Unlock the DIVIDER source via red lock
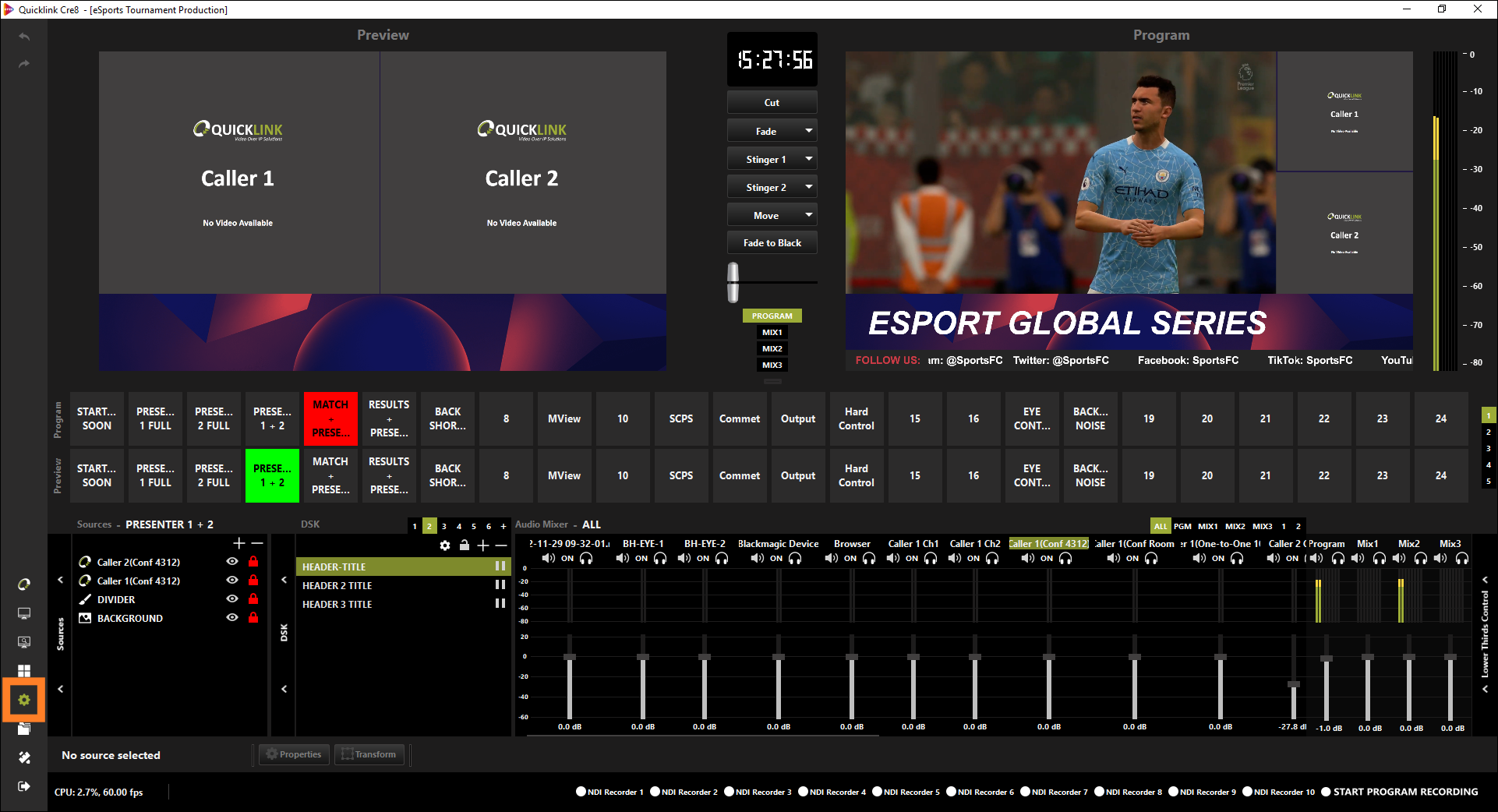The image size is (1498, 812). point(253,599)
